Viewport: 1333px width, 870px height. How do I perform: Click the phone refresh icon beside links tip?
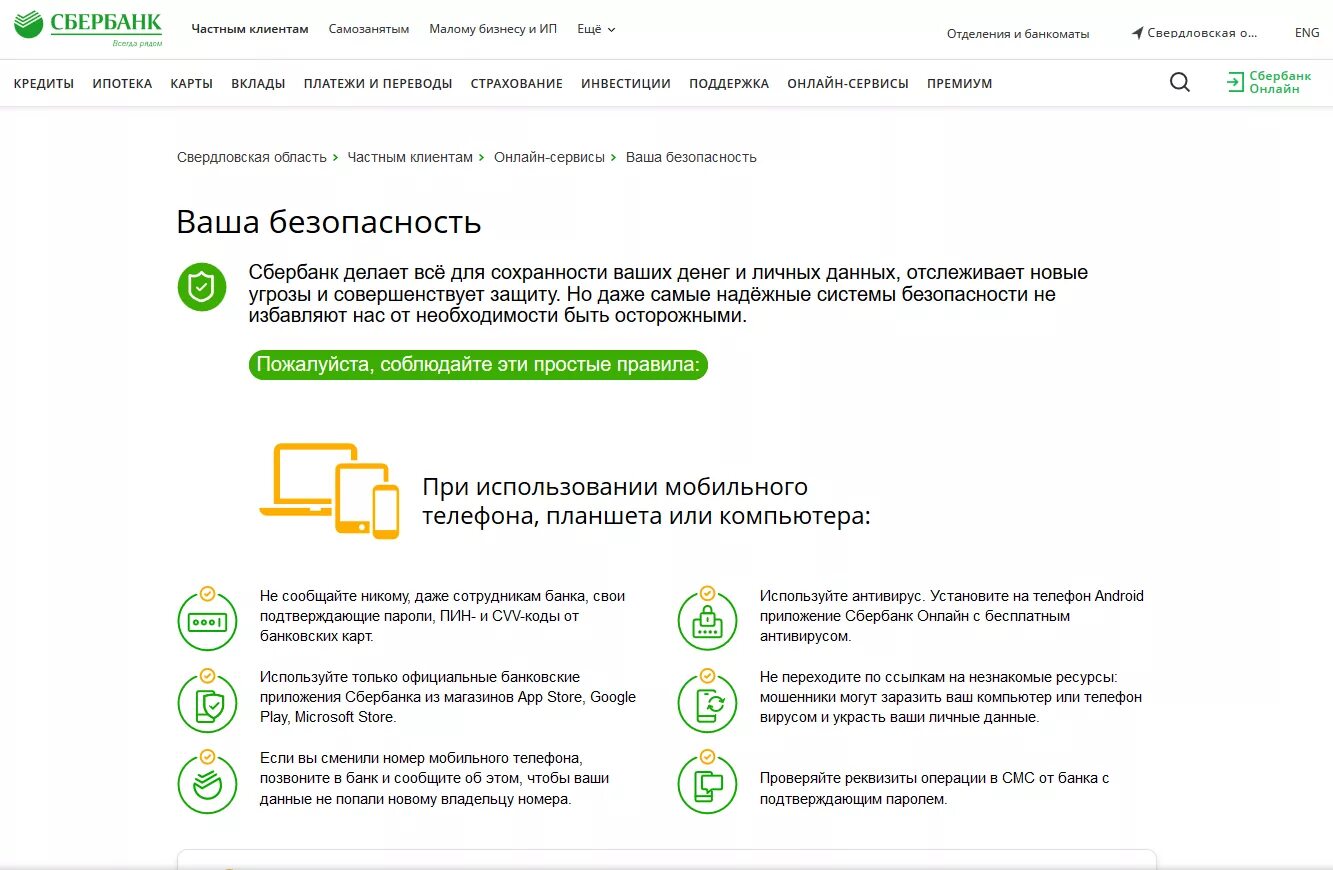pyautogui.click(x=707, y=700)
